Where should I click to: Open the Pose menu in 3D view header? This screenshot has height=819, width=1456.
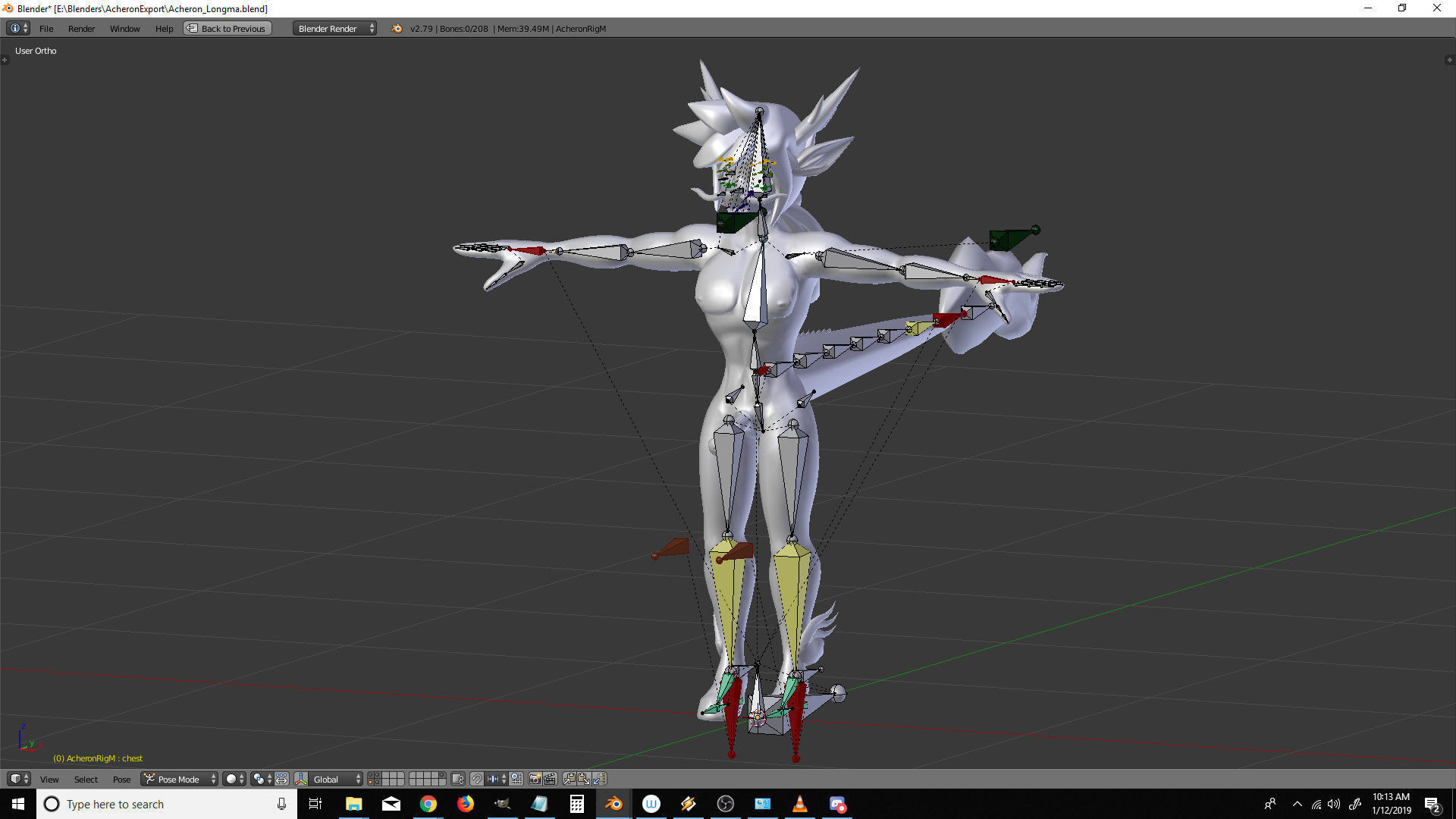point(121,779)
